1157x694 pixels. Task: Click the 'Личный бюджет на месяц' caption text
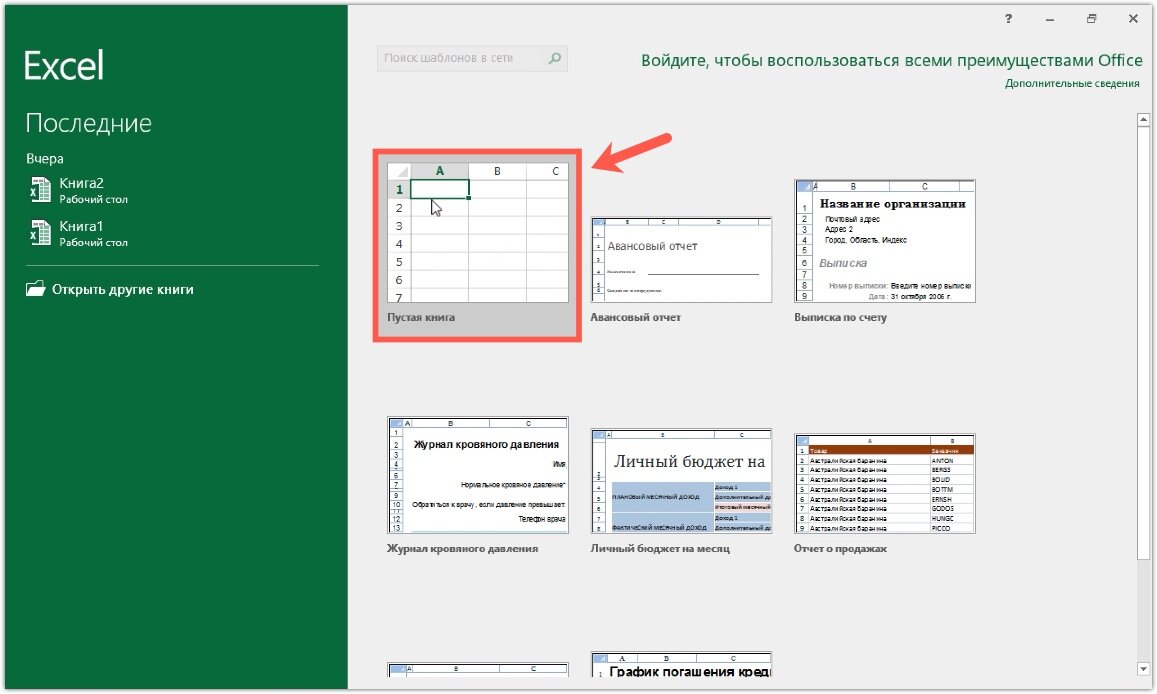pyautogui.click(x=660, y=549)
